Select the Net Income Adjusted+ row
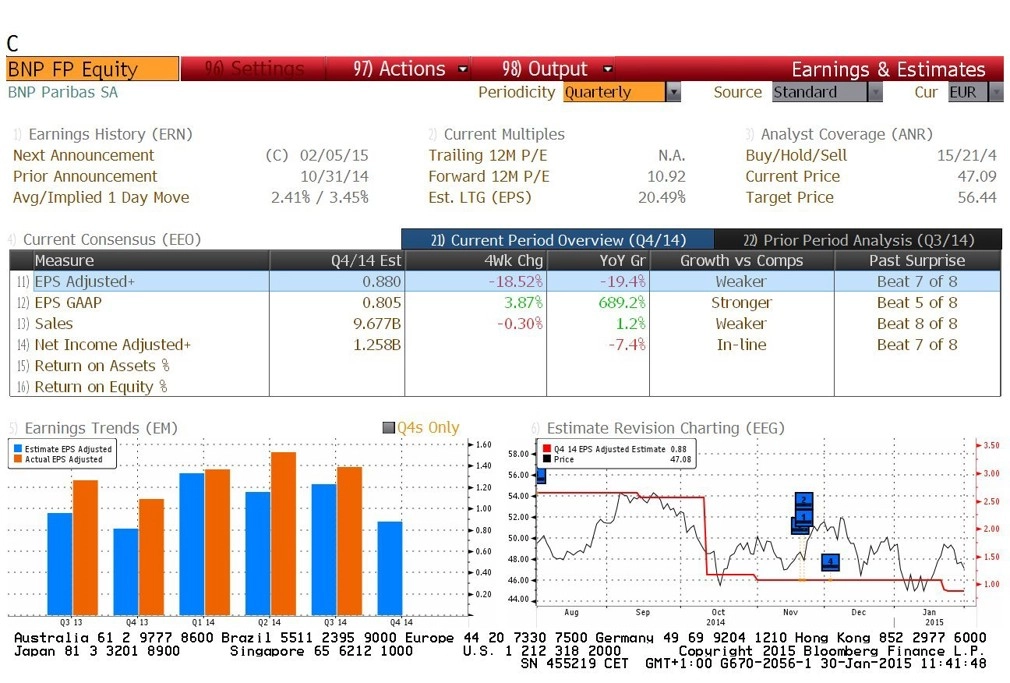The height and width of the screenshot is (683, 1010). (x=505, y=345)
